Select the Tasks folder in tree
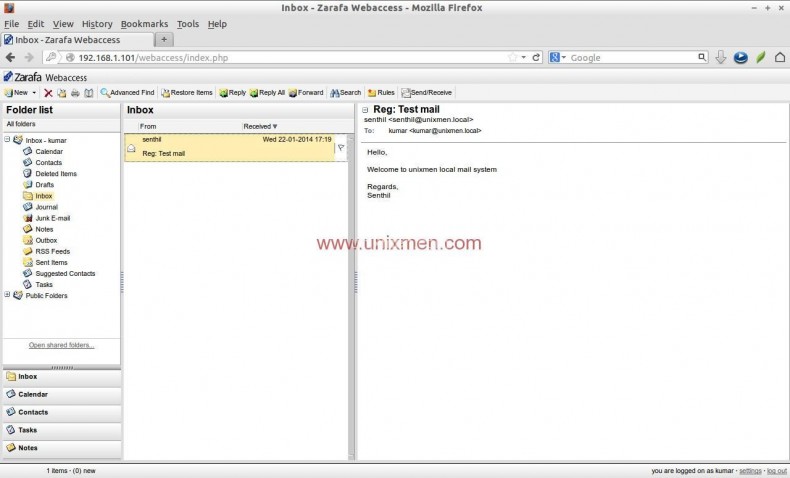The image size is (790, 478). (44, 285)
